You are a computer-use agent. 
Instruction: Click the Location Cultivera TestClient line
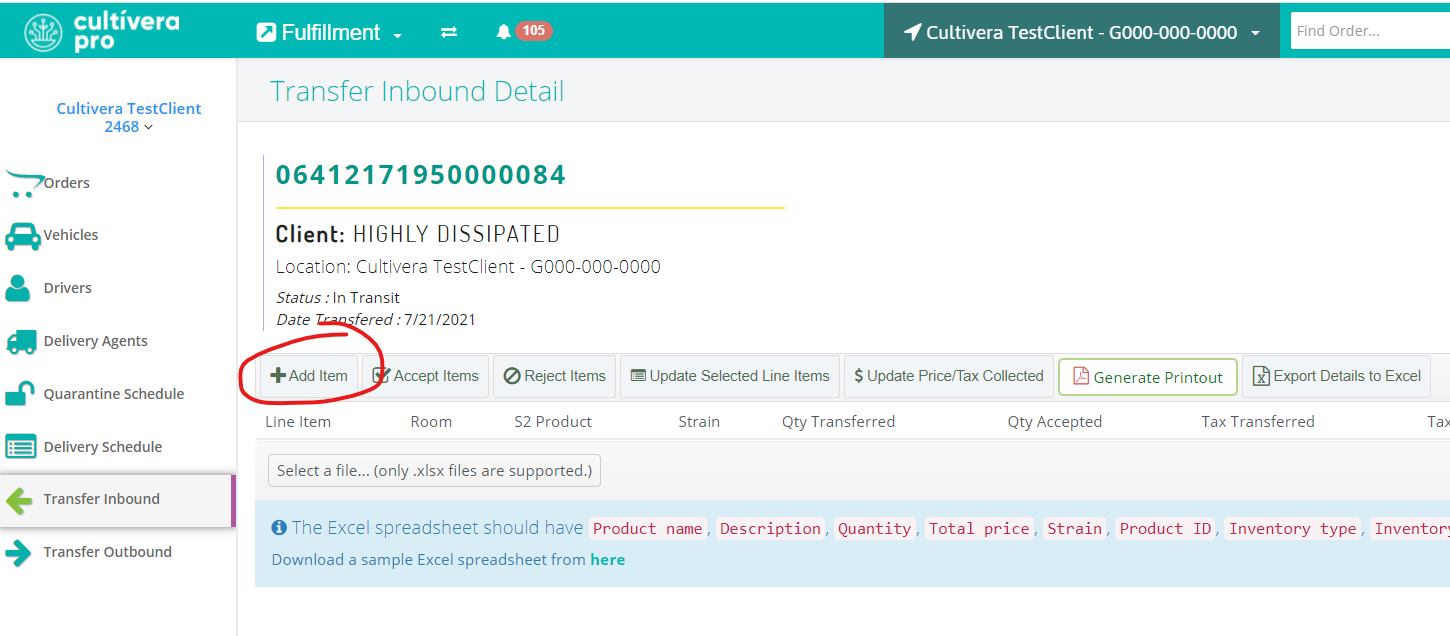tap(468, 267)
